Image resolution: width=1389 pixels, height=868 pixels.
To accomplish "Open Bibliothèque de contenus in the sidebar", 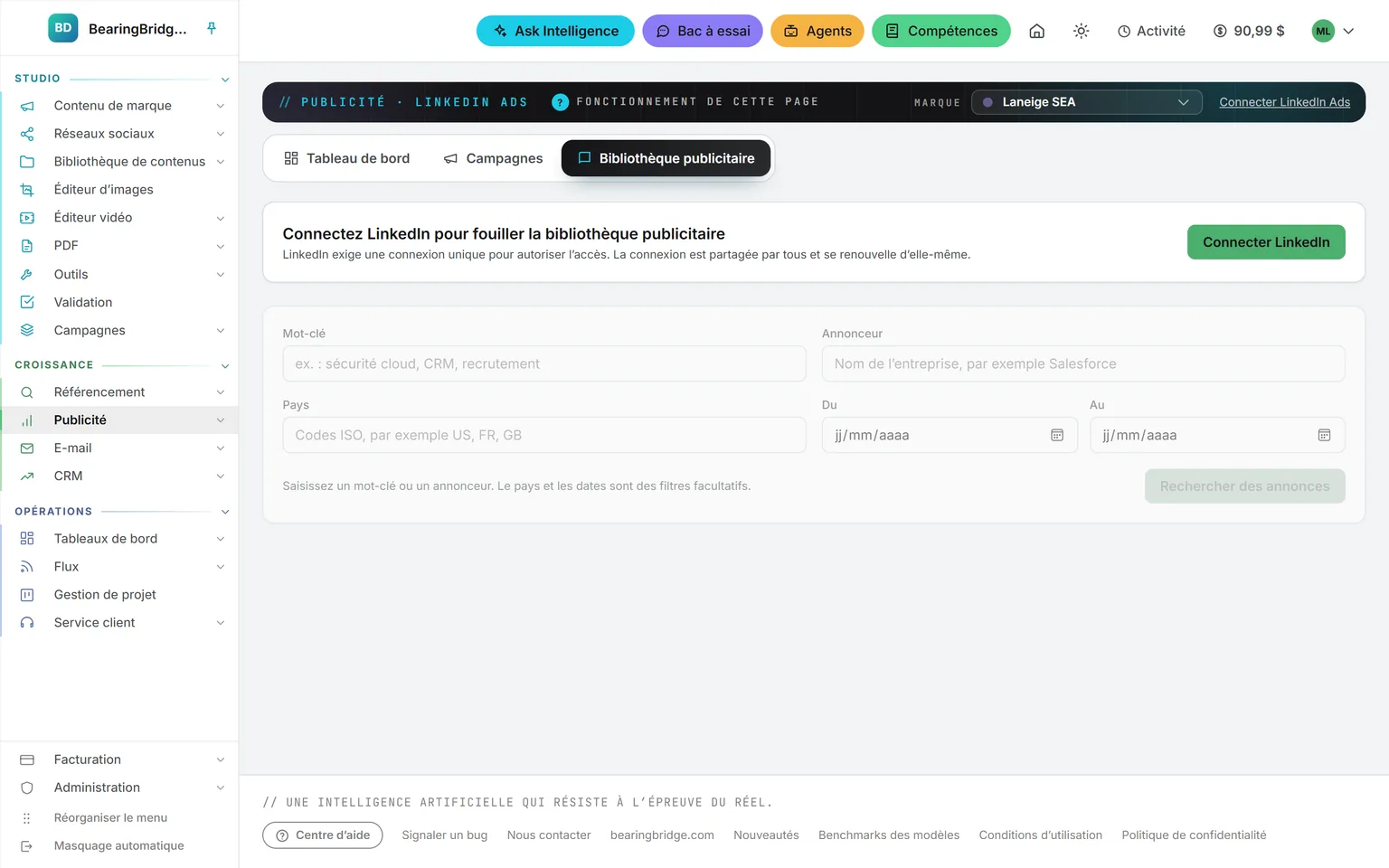I will 119,162.
